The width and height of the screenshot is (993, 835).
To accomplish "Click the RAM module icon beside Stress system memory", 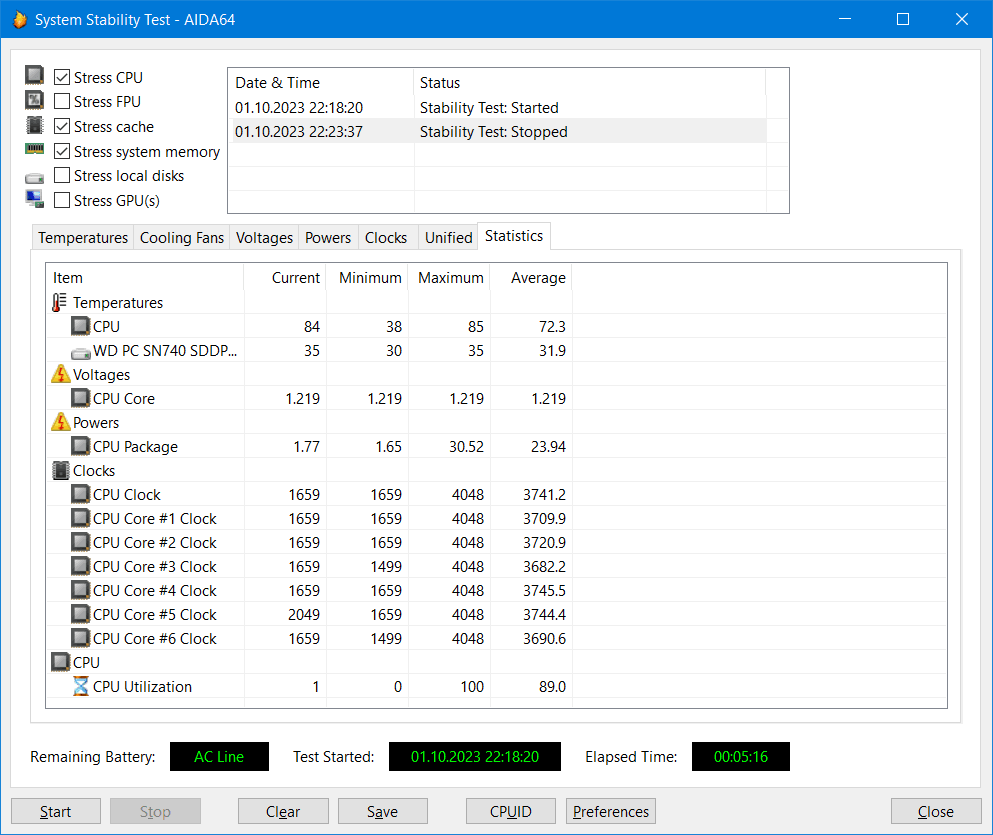I will (34, 149).
